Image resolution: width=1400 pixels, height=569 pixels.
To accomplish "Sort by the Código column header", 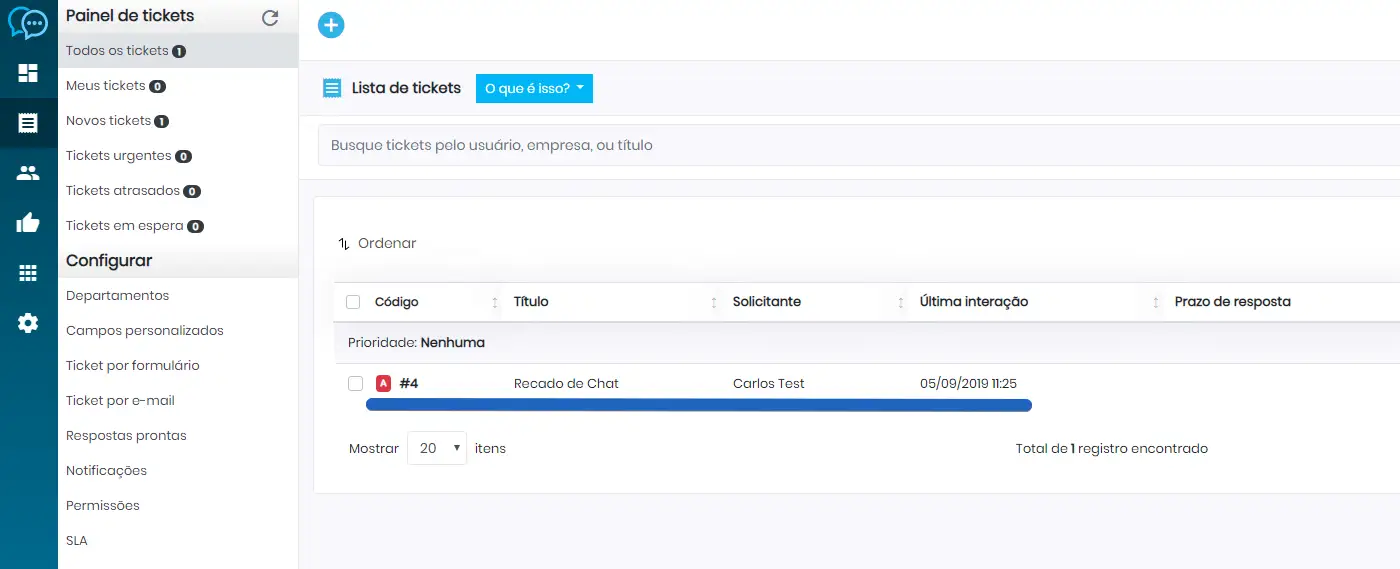I will click(397, 302).
